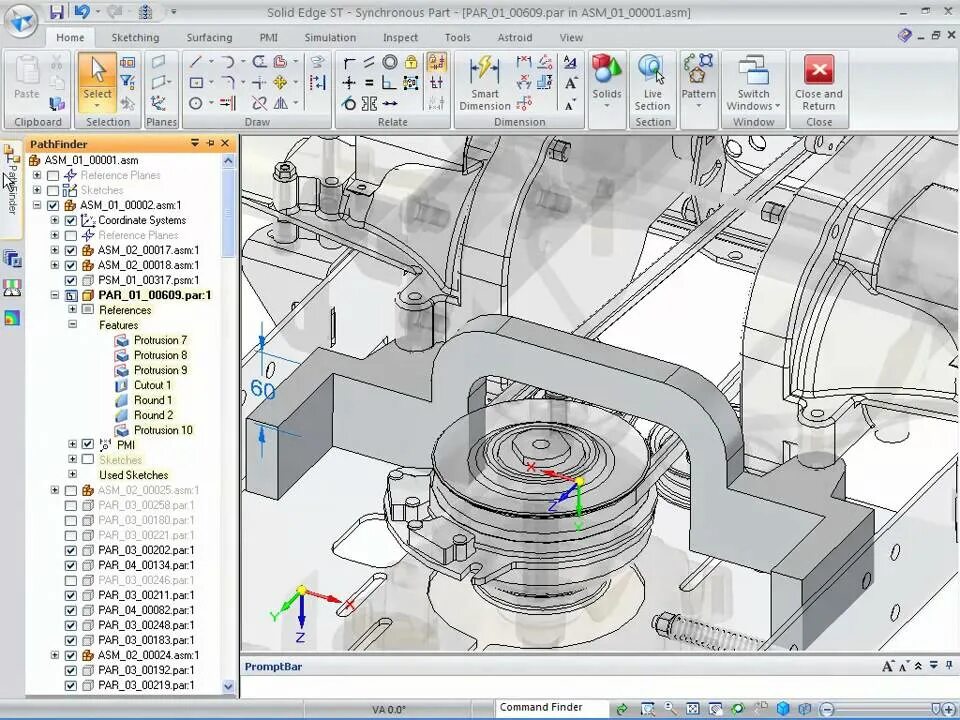
Task: Open the Home ribbon tab
Action: tap(70, 37)
